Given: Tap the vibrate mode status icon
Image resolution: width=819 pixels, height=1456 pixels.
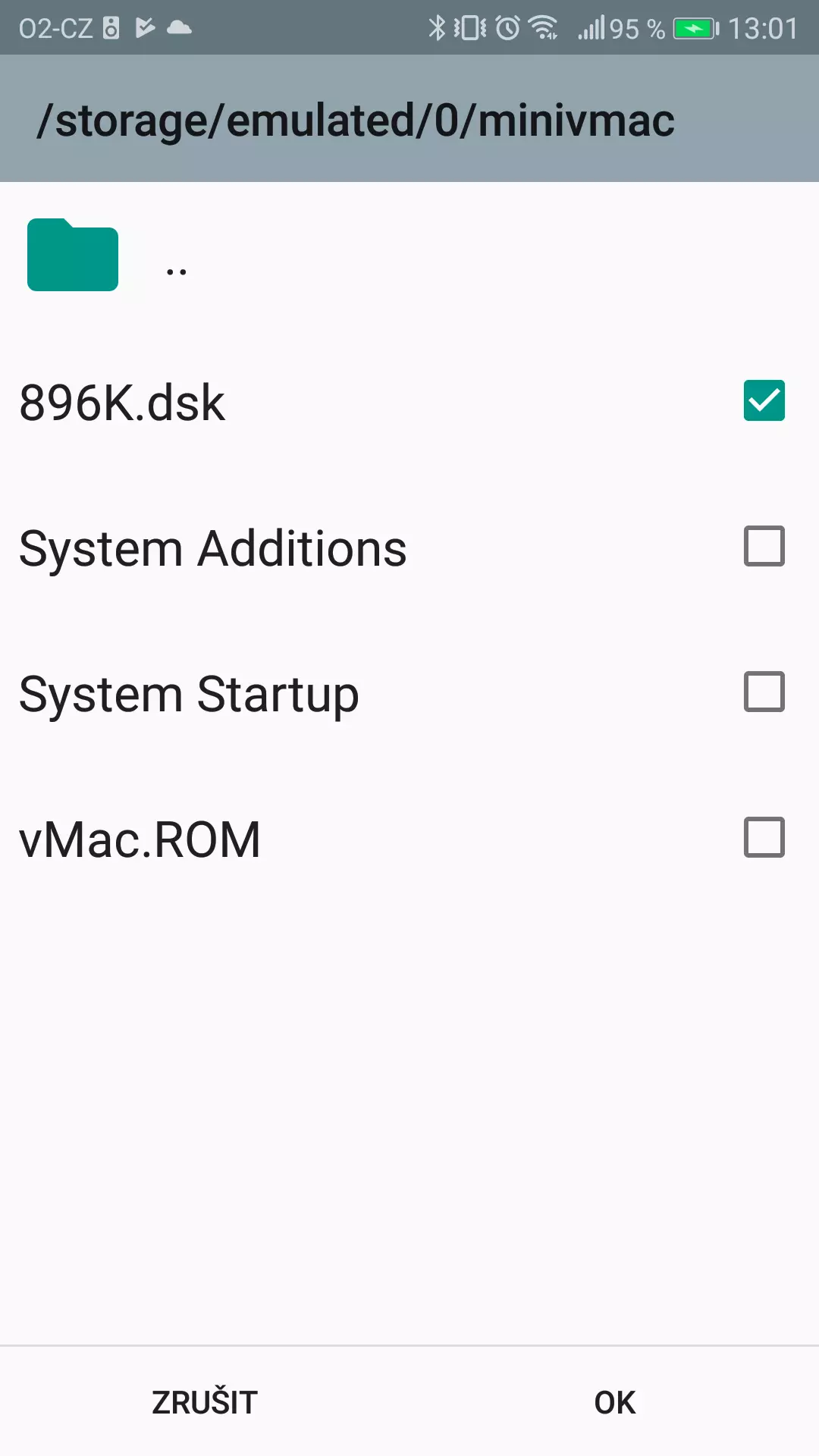Looking at the screenshot, I should tap(470, 28).
